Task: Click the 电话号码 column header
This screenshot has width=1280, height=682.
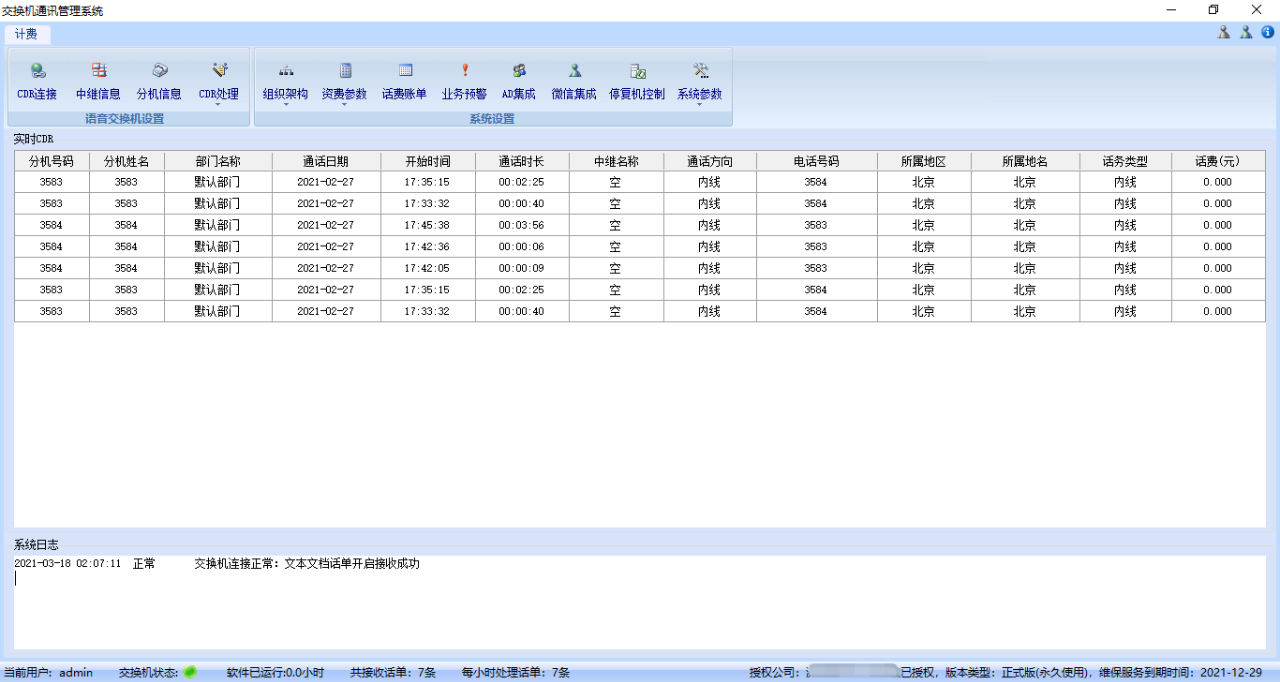Action: pos(816,161)
